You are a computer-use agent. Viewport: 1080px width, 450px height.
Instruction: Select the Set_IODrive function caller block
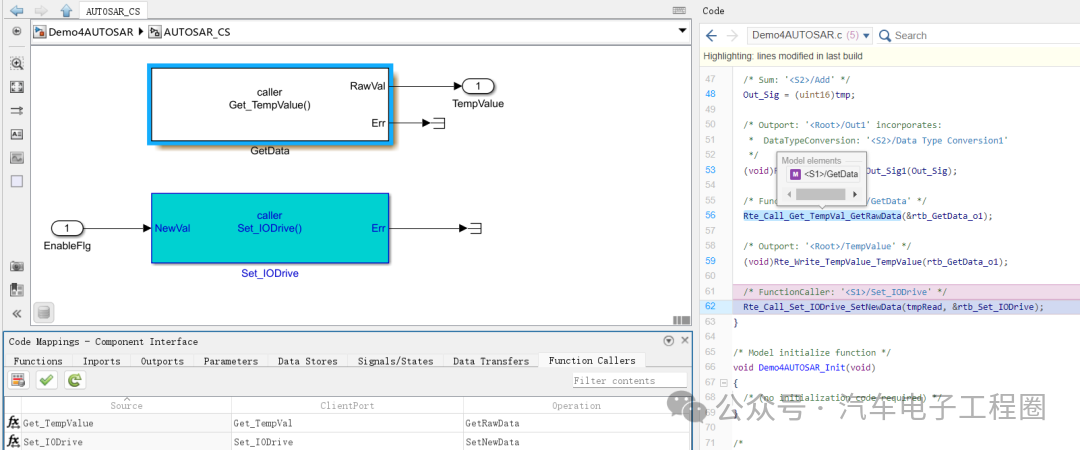(x=269, y=228)
